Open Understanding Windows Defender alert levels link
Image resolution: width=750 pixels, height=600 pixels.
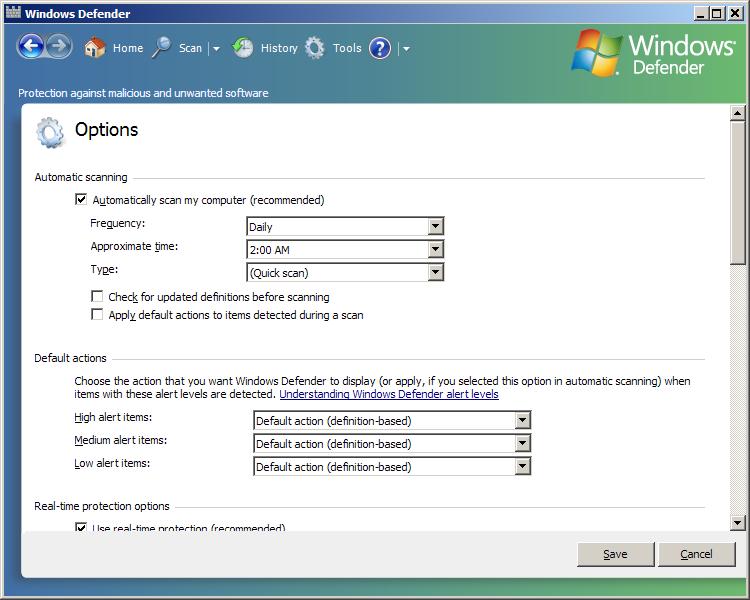coord(389,394)
